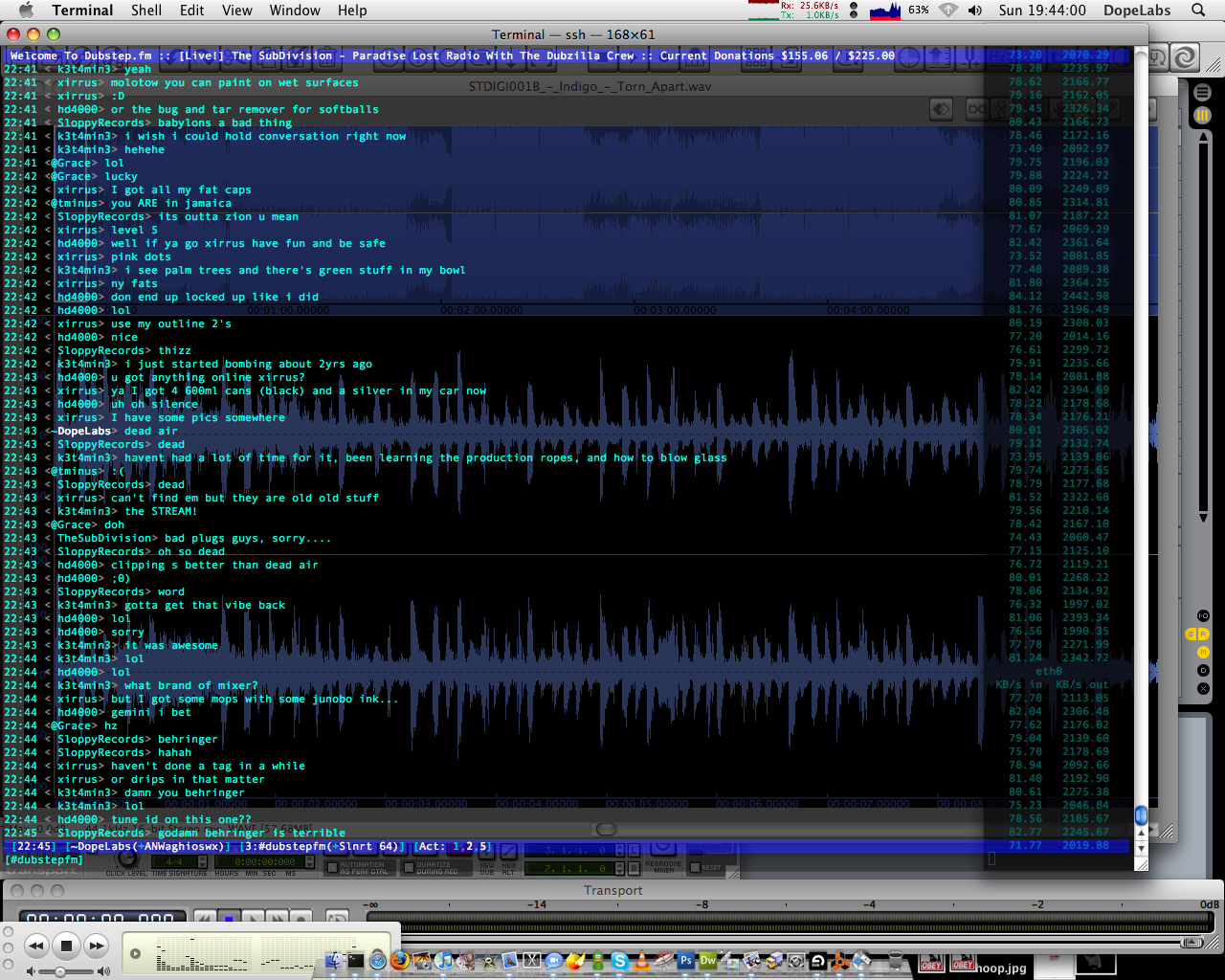Open the Window menu
The height and width of the screenshot is (980, 1225).
(295, 11)
